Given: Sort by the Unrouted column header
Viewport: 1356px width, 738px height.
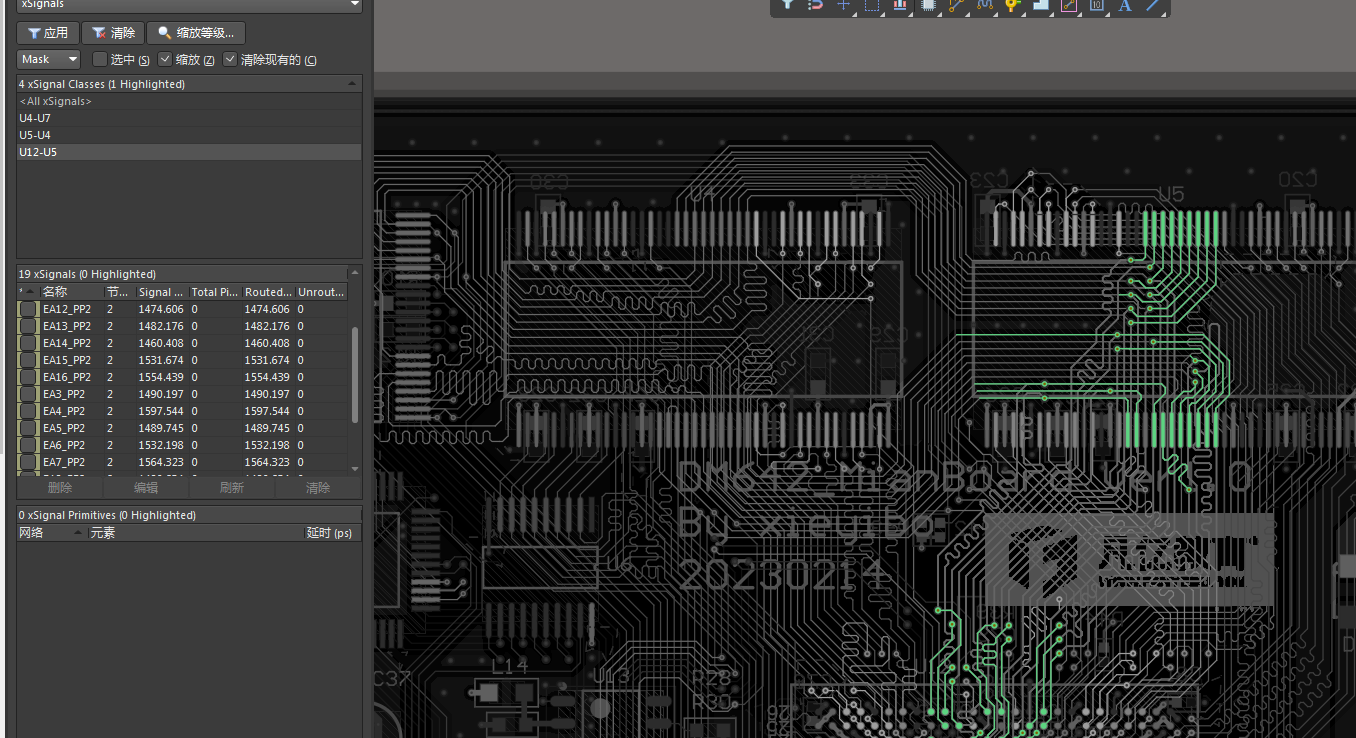Looking at the screenshot, I should (321, 292).
